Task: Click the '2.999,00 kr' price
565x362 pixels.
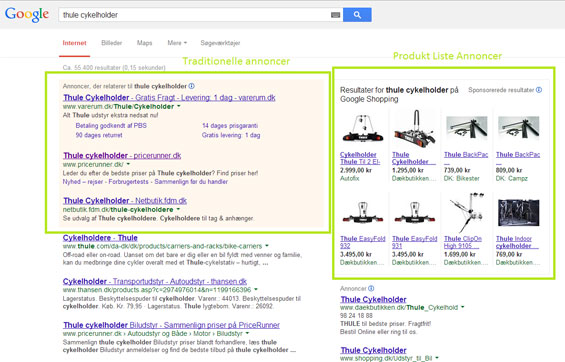Action: pos(355,170)
